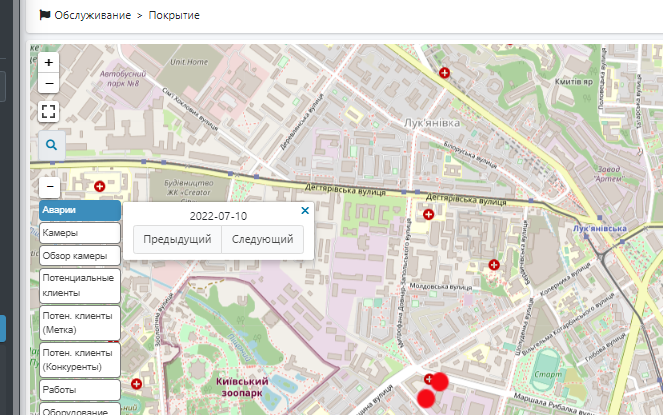
Task: Toggle the Обзор камеры layer
Action: (80, 255)
